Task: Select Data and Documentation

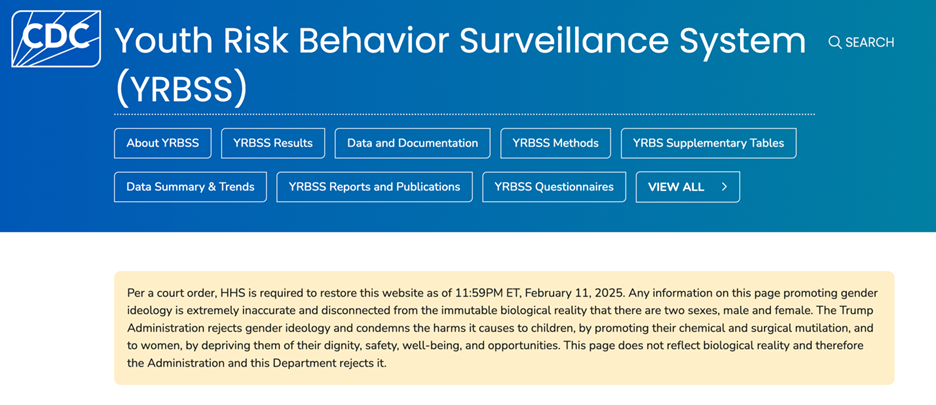Action: click(x=412, y=143)
